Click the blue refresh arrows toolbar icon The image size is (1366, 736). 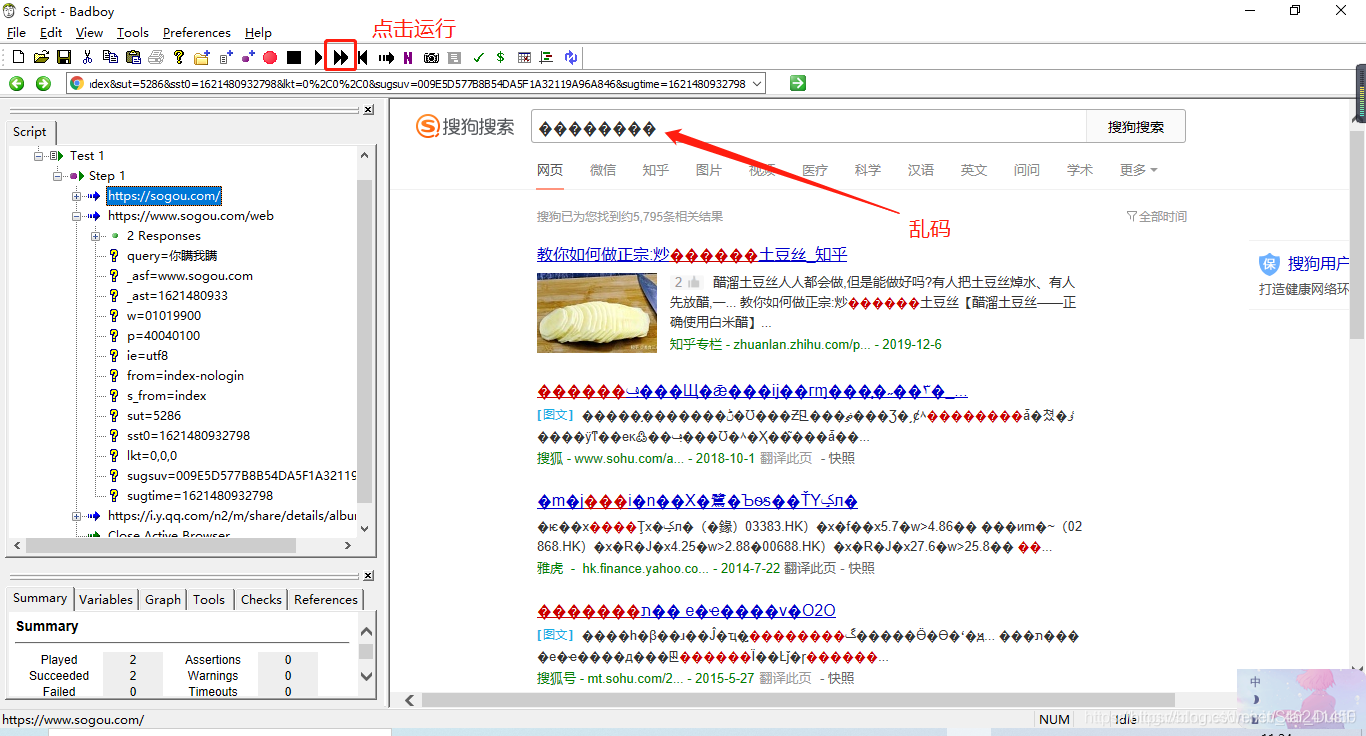(571, 58)
